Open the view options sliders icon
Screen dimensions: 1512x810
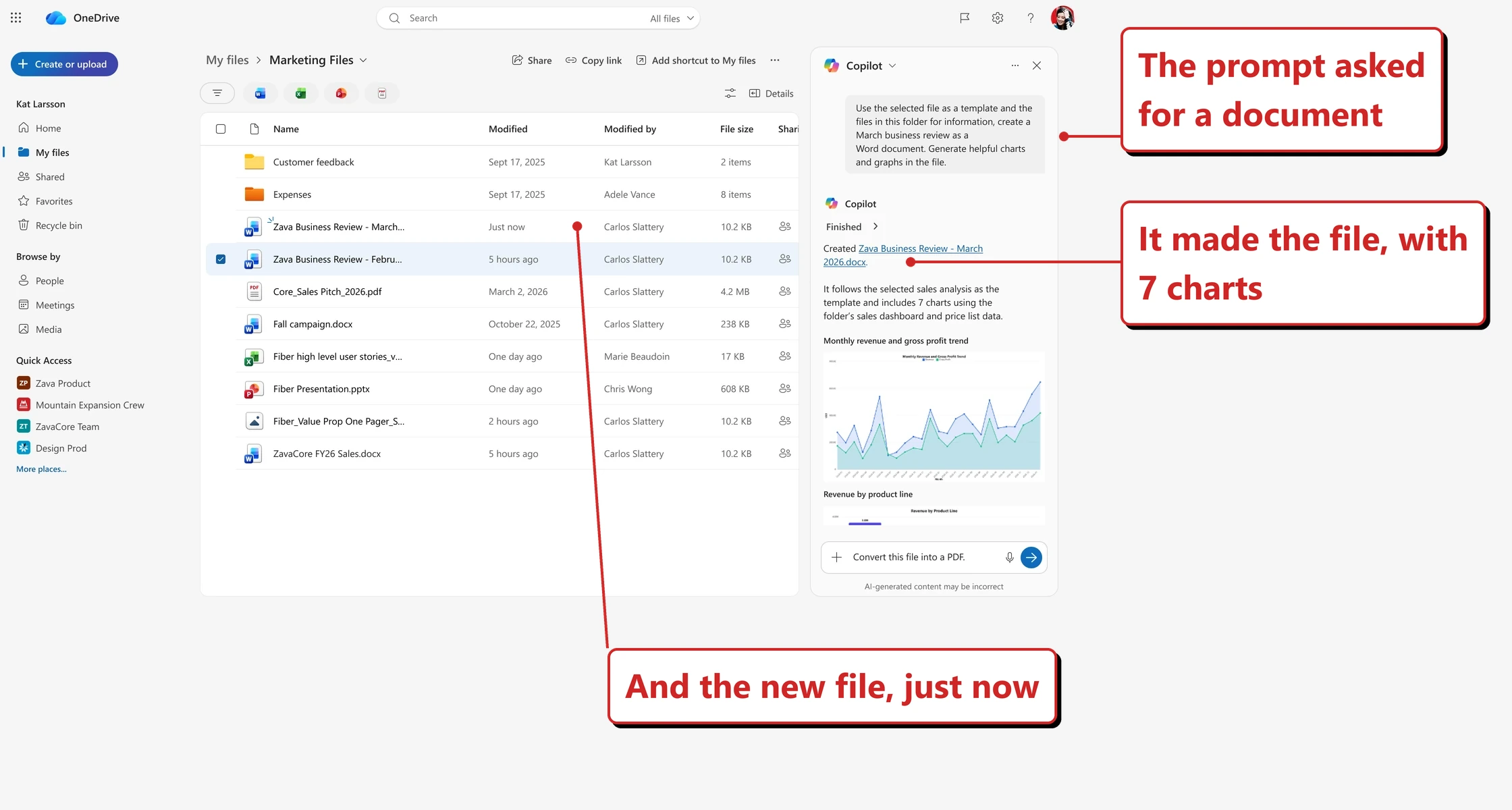pyautogui.click(x=730, y=93)
